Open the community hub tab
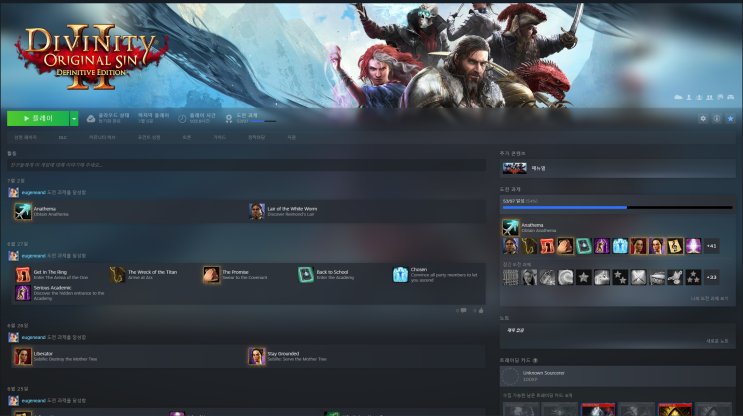Image resolution: width=743 pixels, height=416 pixels. click(x=102, y=137)
